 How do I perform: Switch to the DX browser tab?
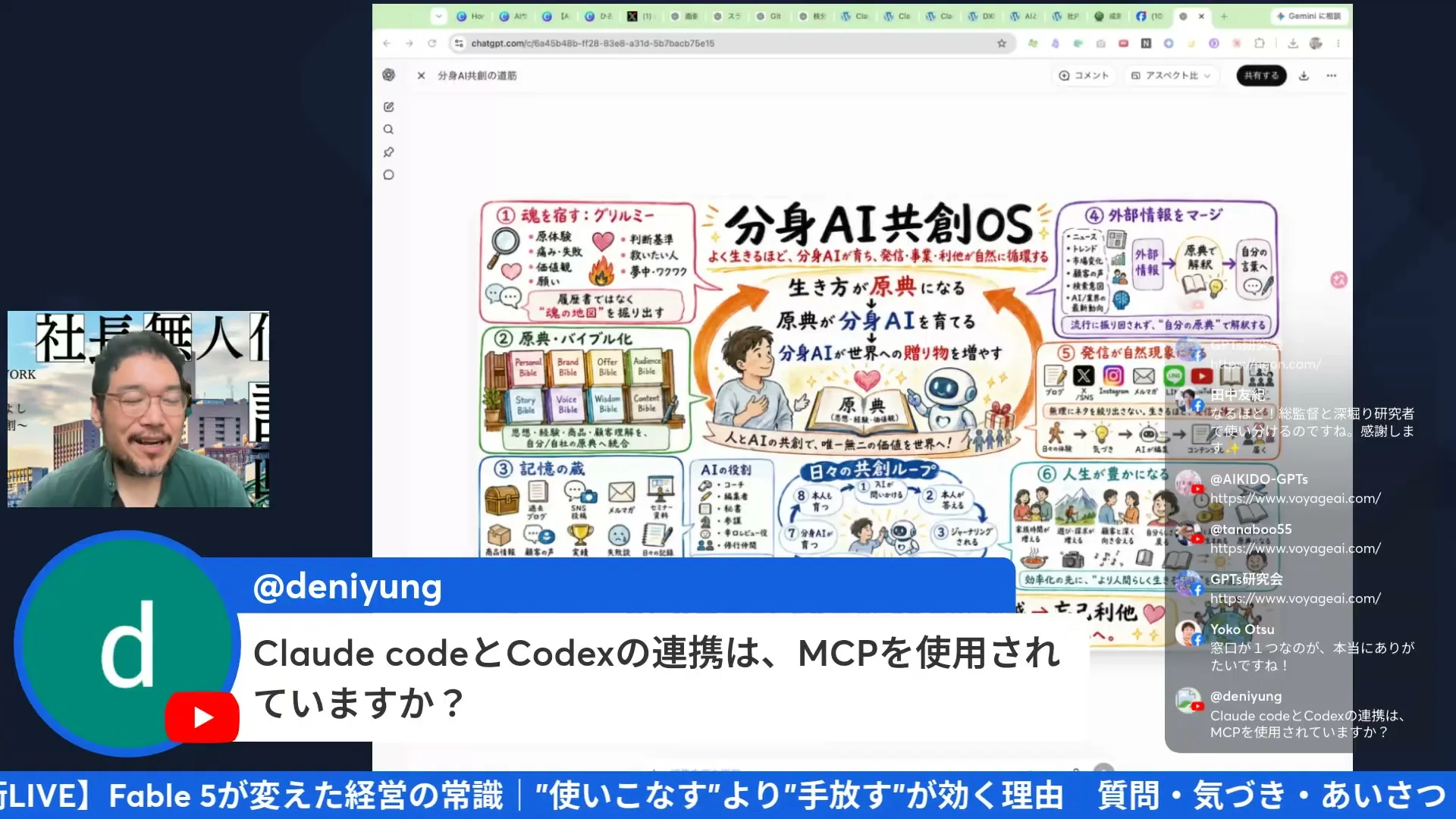click(x=981, y=16)
